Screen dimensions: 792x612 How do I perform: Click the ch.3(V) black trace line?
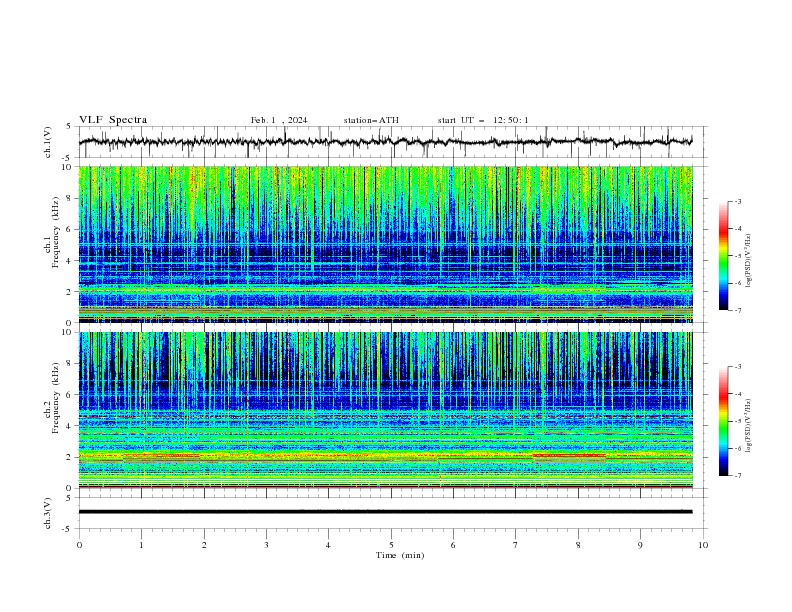(x=385, y=512)
